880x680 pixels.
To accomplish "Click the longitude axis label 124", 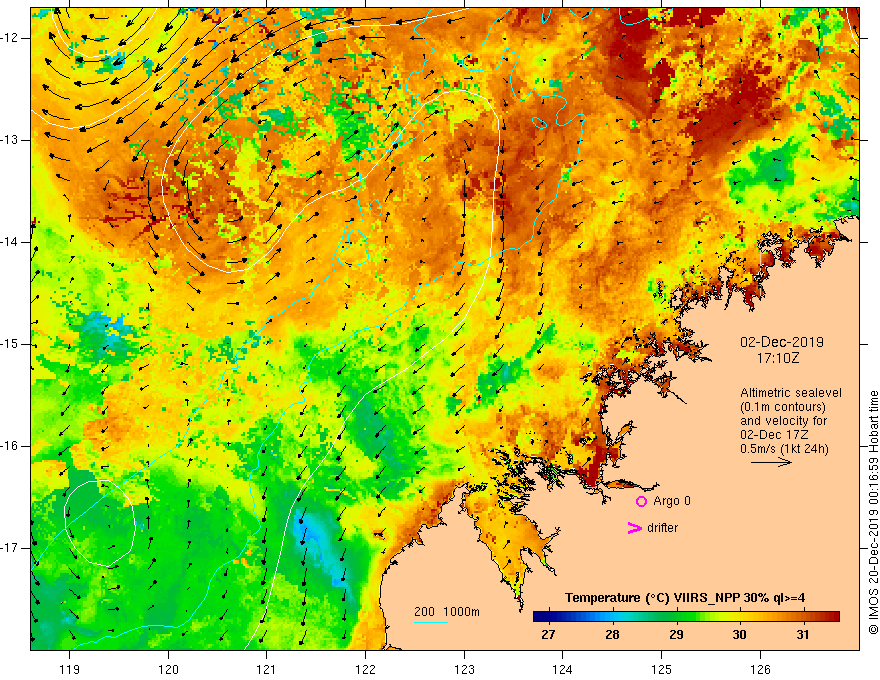I will pos(563,669).
